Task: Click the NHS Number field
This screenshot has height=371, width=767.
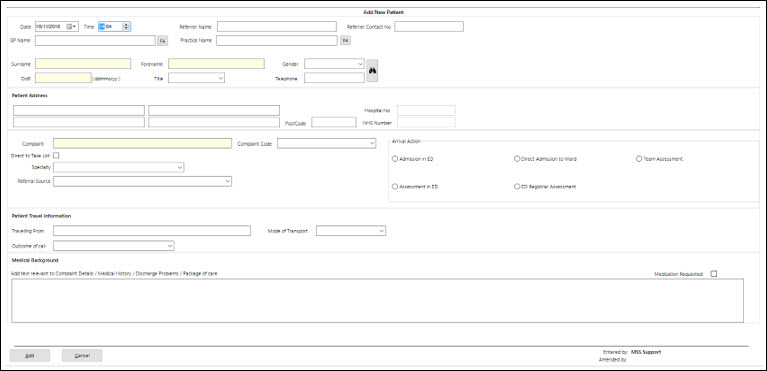Action: [x=426, y=122]
